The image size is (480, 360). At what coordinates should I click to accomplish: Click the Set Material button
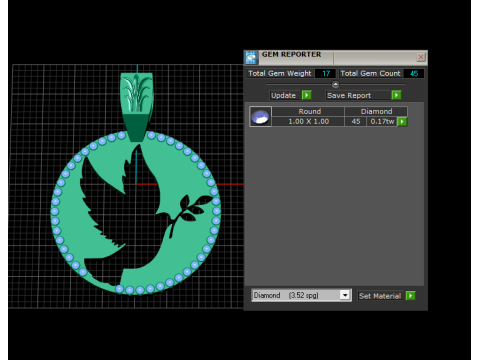click(380, 296)
